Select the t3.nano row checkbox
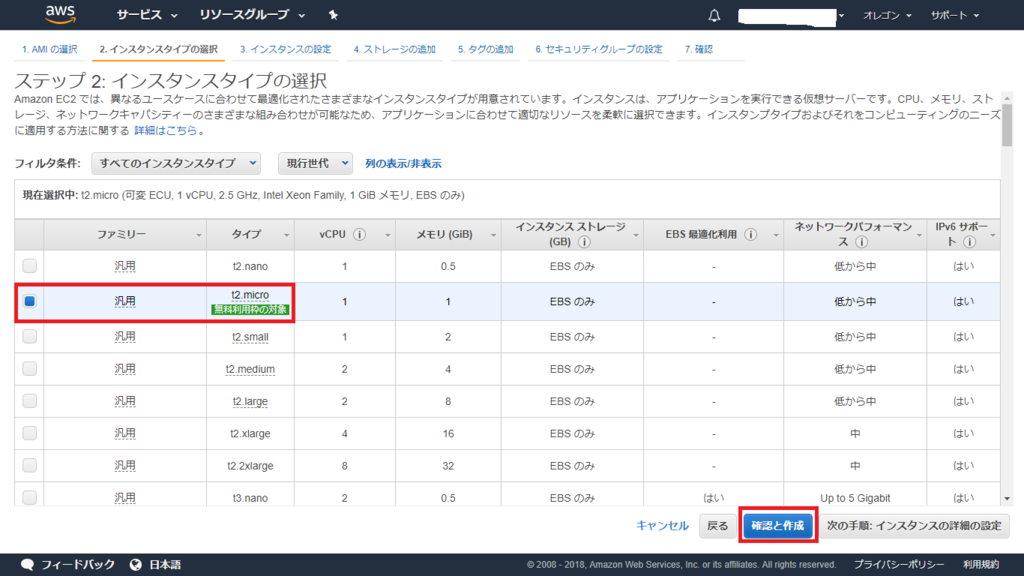The width and height of the screenshot is (1024, 576). pyautogui.click(x=29, y=497)
